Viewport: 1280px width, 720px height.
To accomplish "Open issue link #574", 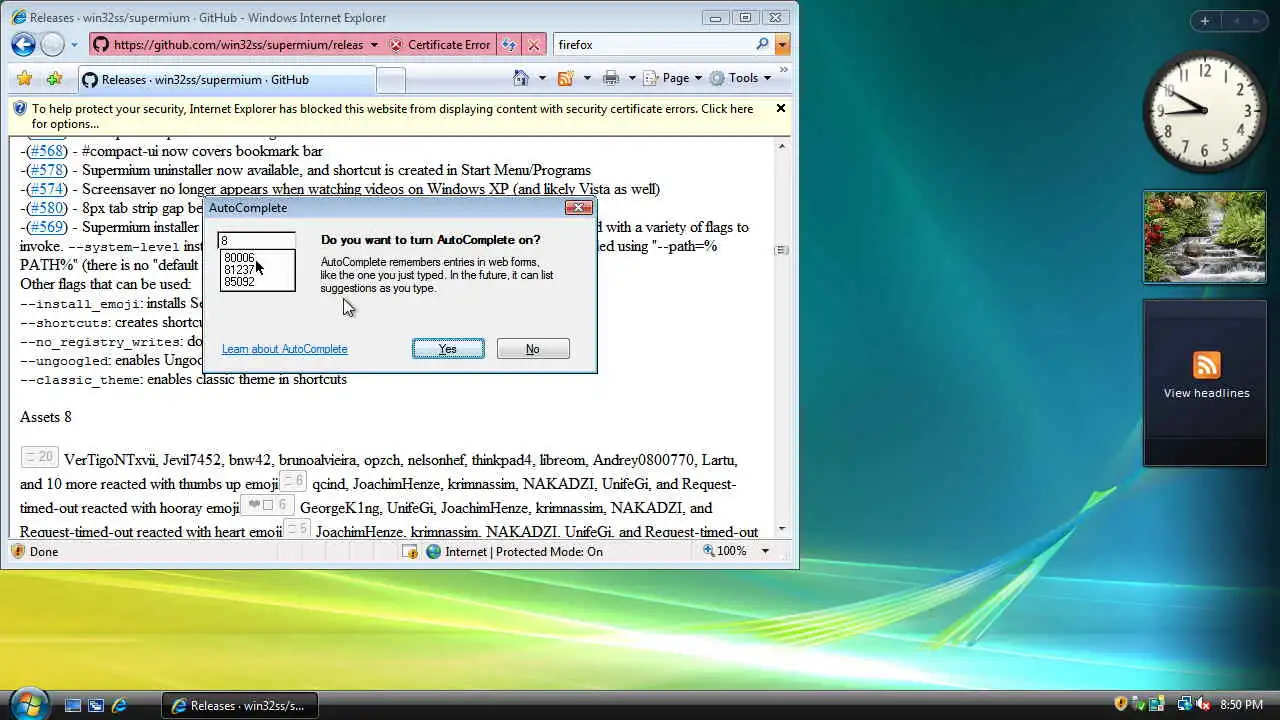I will (47, 189).
